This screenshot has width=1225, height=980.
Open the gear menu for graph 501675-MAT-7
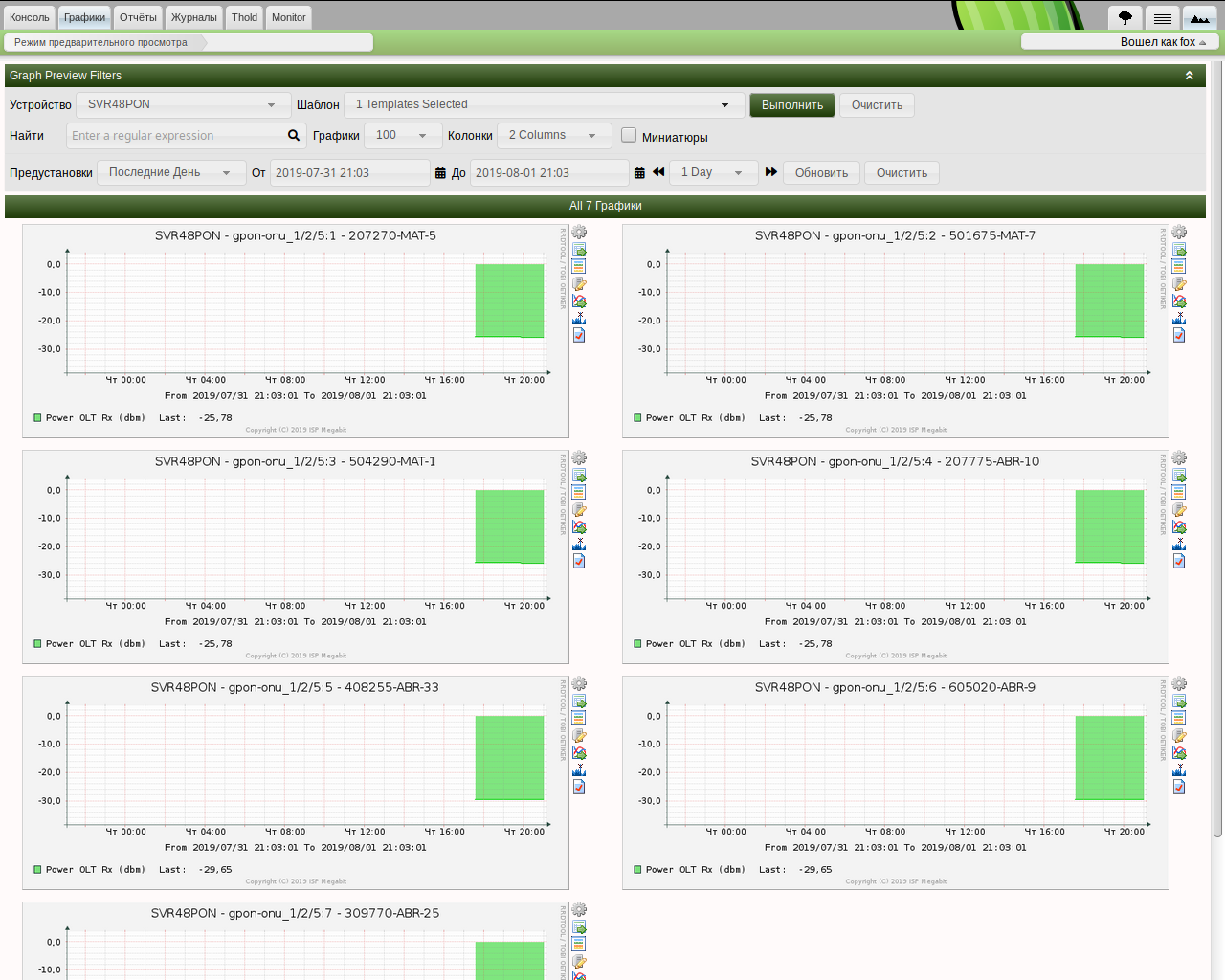(x=1179, y=232)
